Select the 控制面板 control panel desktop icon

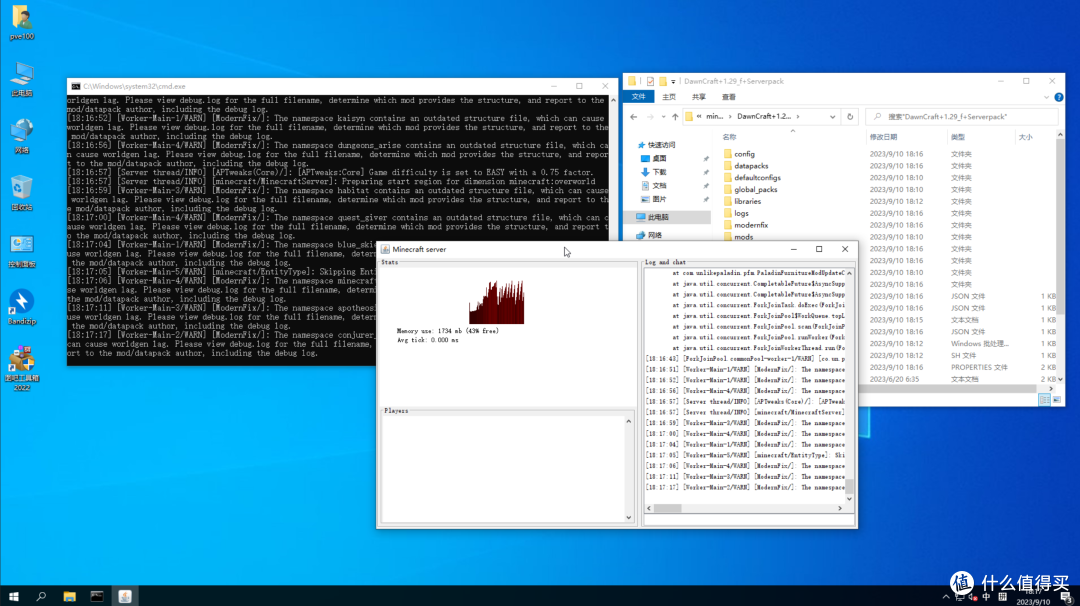coord(22,250)
